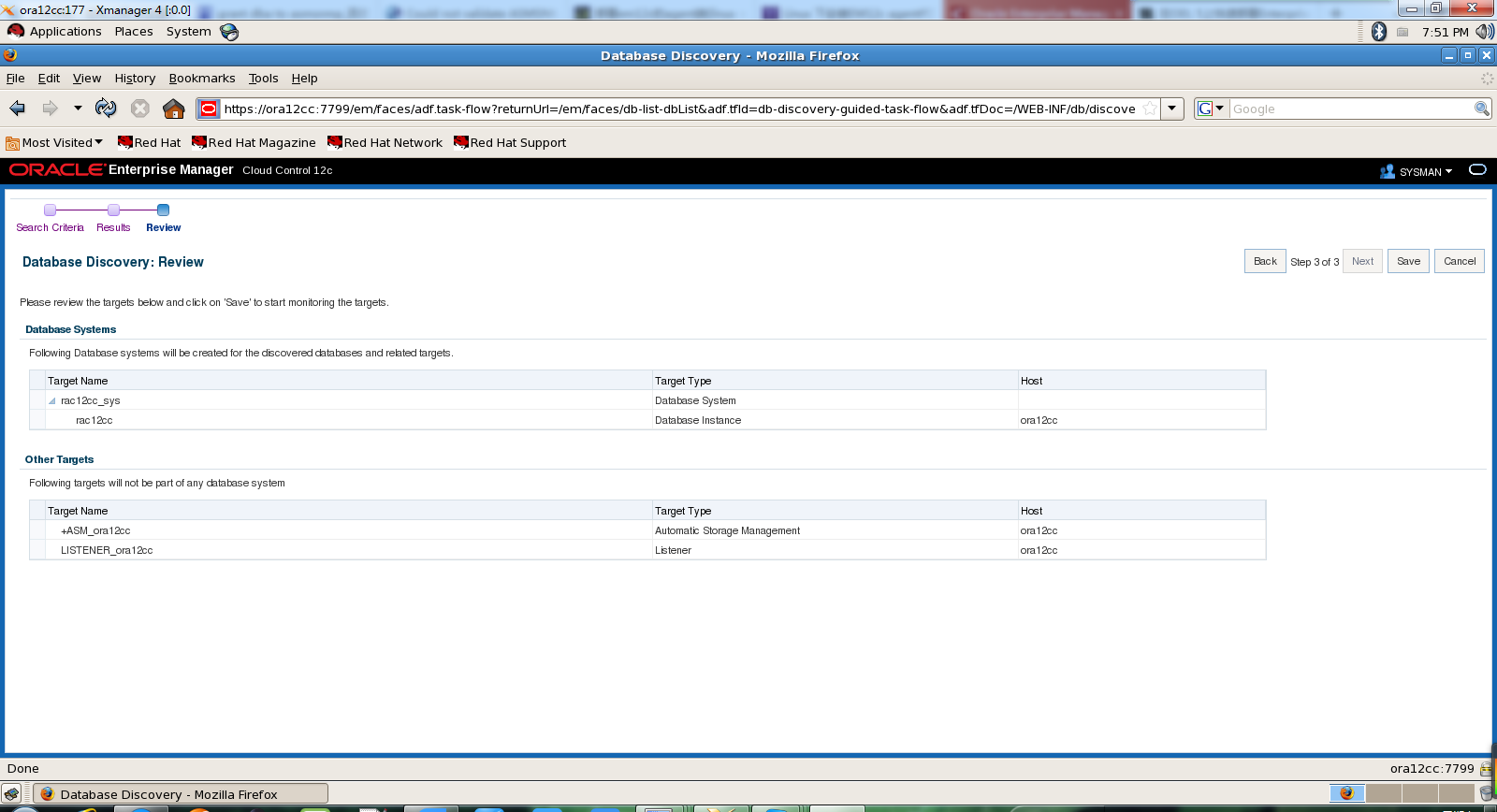Select the +ASM_ora12cc target
This screenshot has height=812, width=1497.
coord(95,530)
